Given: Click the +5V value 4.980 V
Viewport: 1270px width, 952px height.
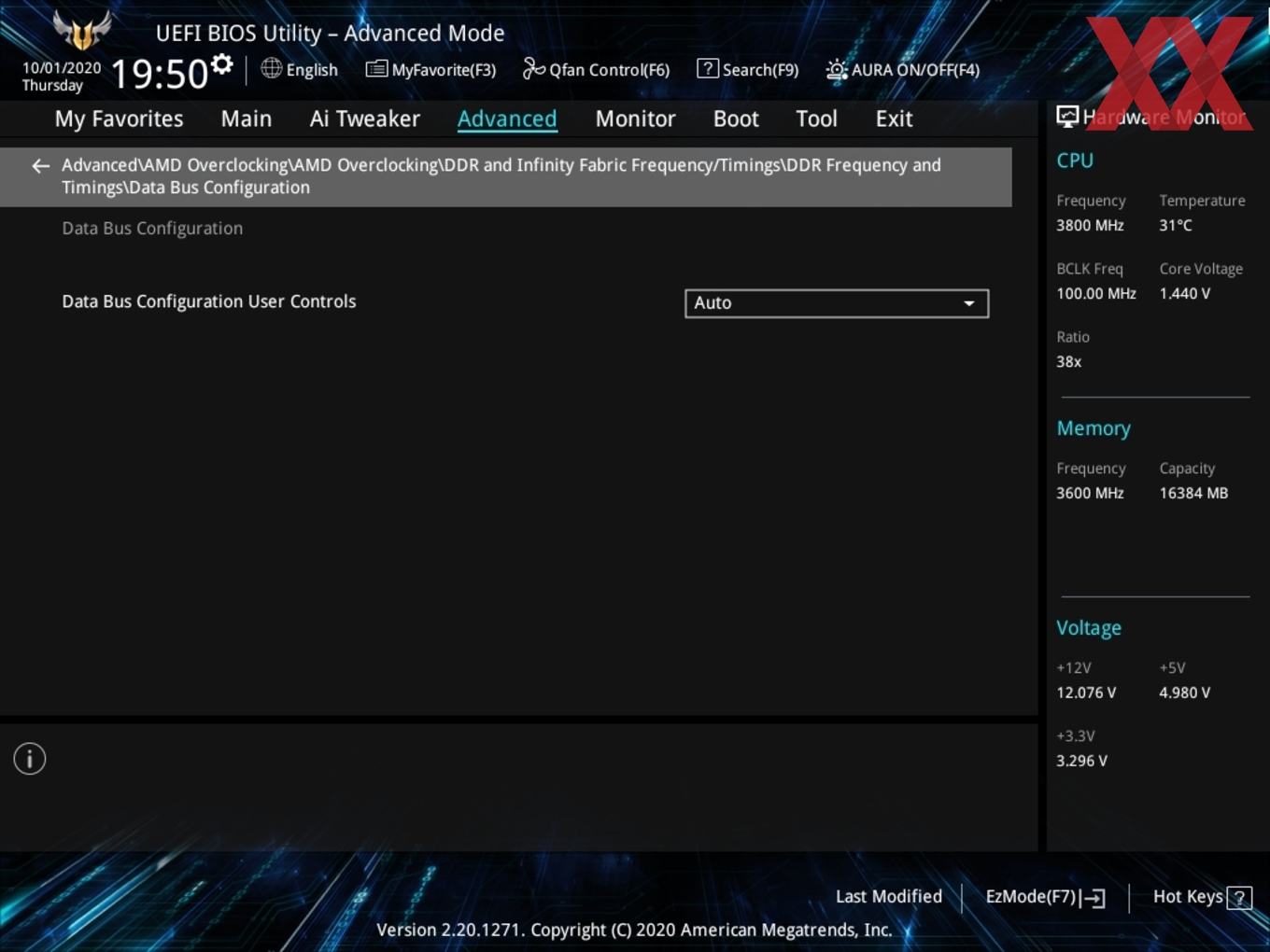Looking at the screenshot, I should 1185,693.
